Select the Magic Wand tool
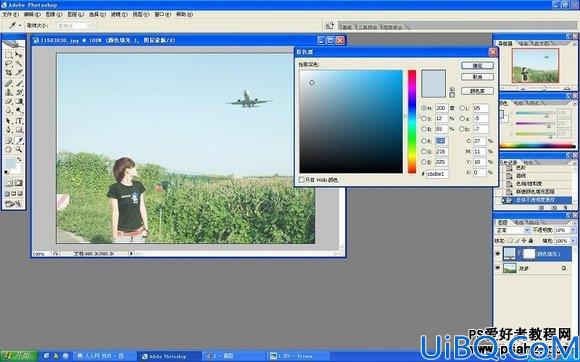Image resolution: width=580 pixels, height=362 pixels. click(x=18, y=64)
